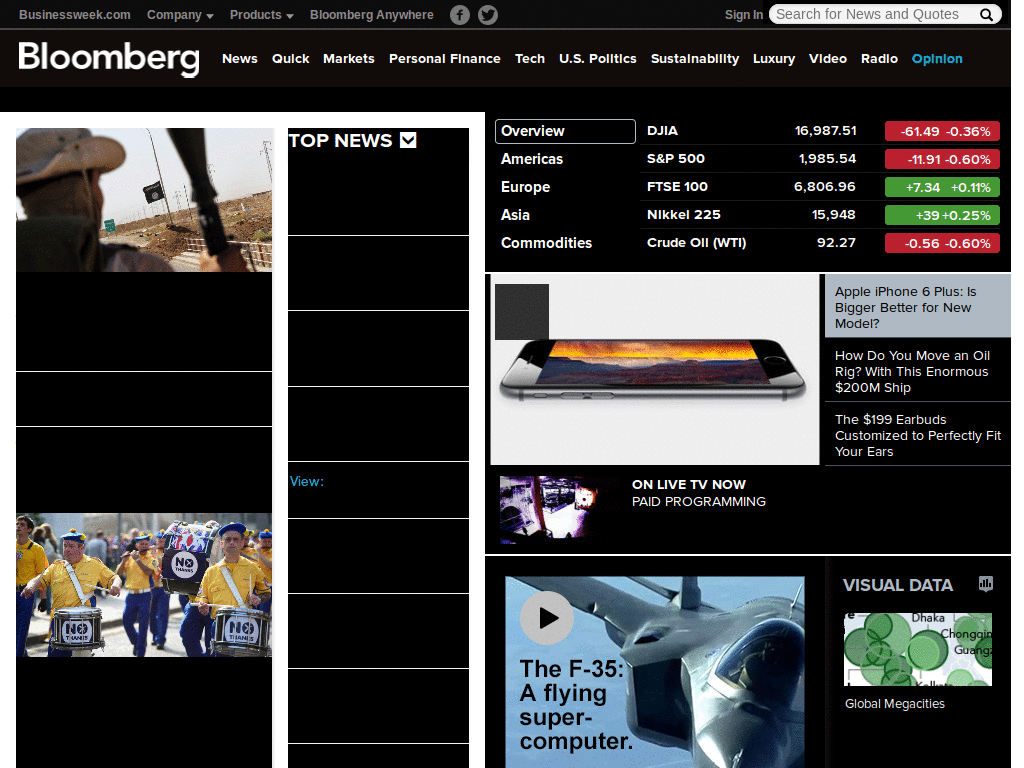
Task: Open the Sustainability section
Action: pyautogui.click(x=695, y=59)
